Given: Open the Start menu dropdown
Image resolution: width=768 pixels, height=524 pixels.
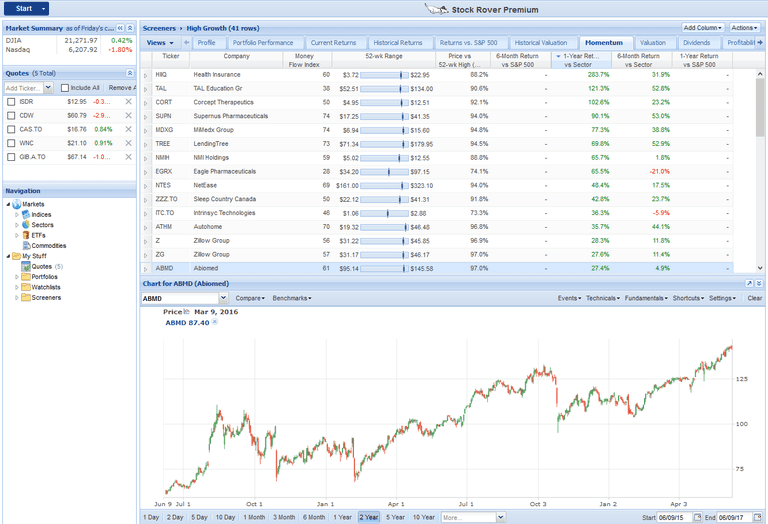Looking at the screenshot, I should [x=26, y=8].
